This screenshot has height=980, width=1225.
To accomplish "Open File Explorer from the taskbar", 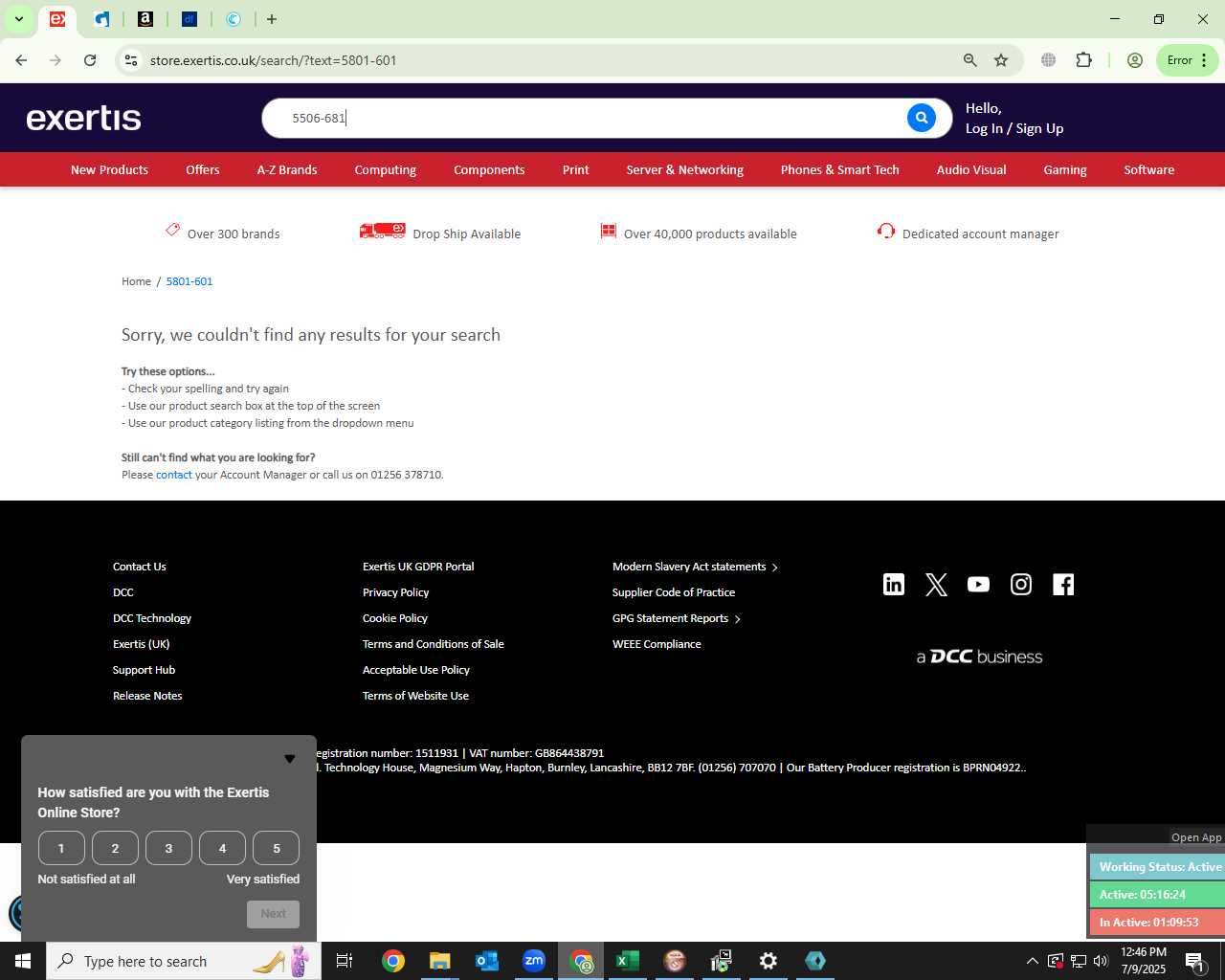I will (x=439, y=961).
